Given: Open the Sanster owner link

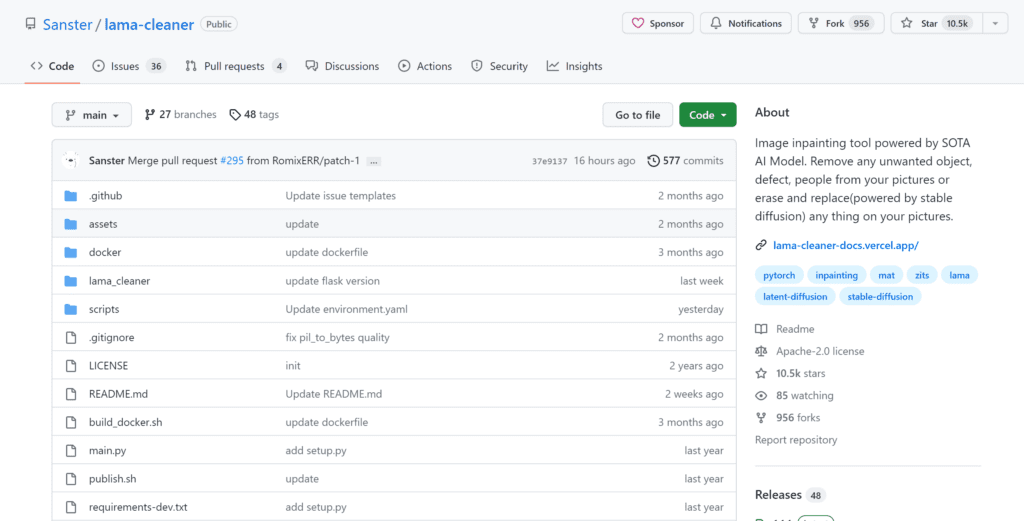Looking at the screenshot, I should [67, 25].
